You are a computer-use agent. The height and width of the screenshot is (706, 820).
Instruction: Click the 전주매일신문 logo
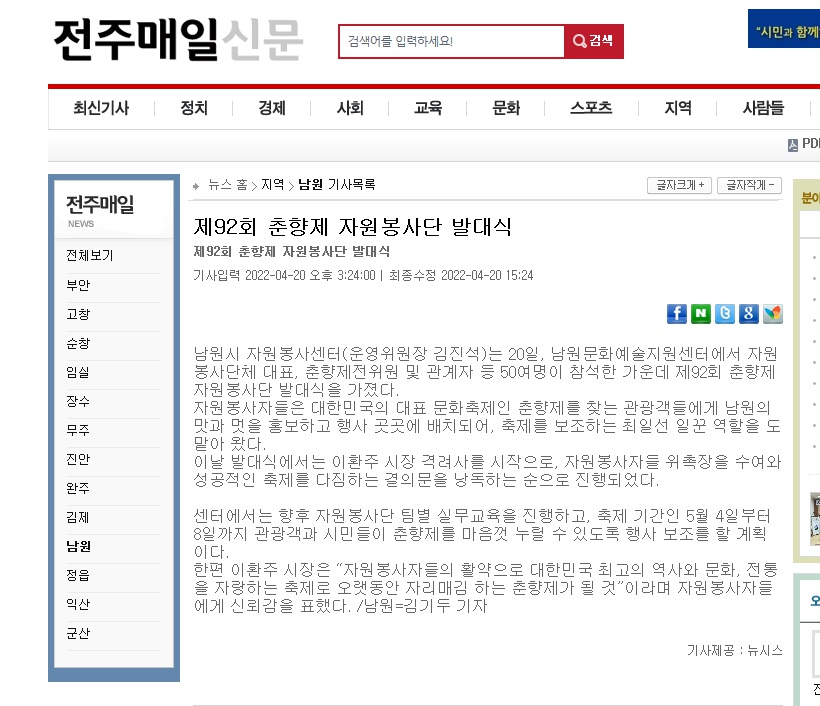(x=178, y=40)
